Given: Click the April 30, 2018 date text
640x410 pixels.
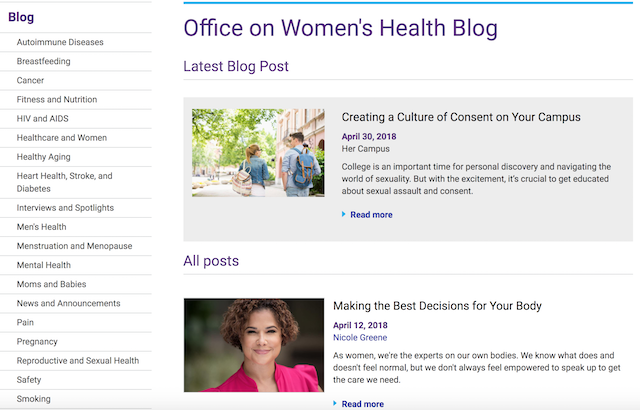Looking at the screenshot, I should (x=369, y=137).
